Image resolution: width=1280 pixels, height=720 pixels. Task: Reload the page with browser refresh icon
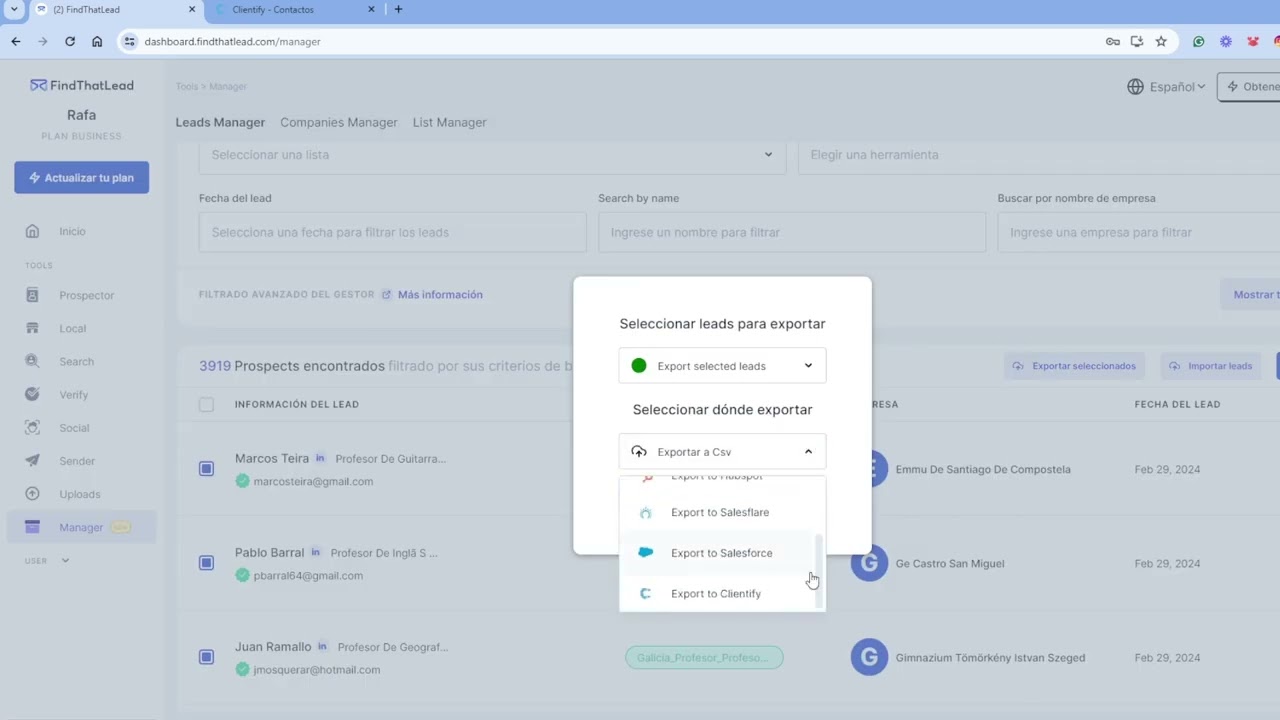coord(70,41)
